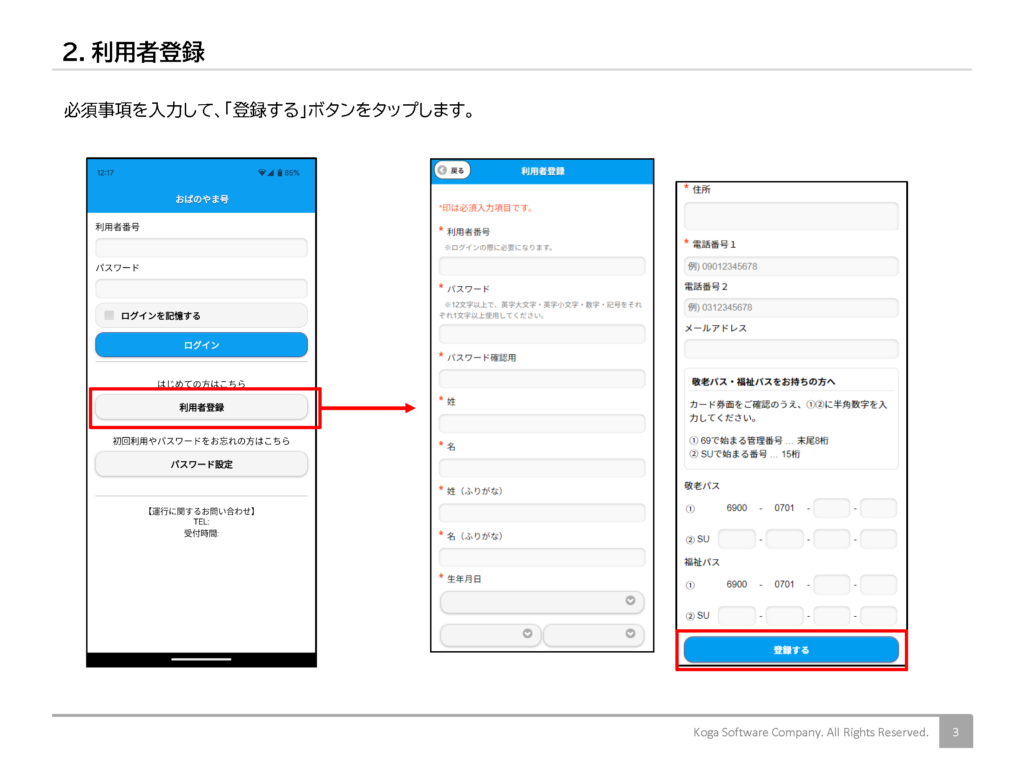Focus the パスワード確認用 field
This screenshot has height=768, width=1024.
(x=542, y=378)
